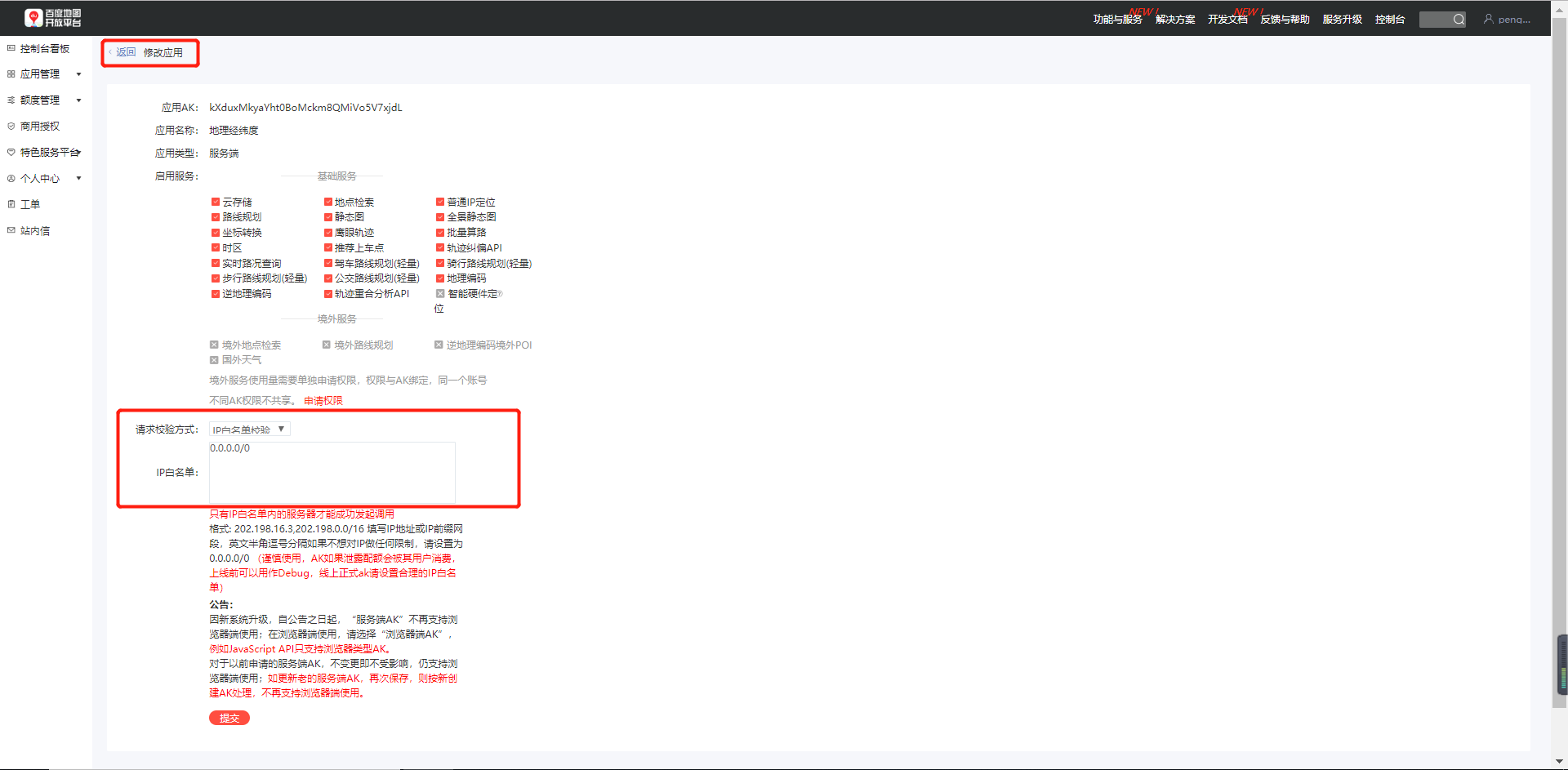The image size is (1568, 770).
Task: Toggle the 轨迹纠偏API checkbox
Action: [440, 247]
